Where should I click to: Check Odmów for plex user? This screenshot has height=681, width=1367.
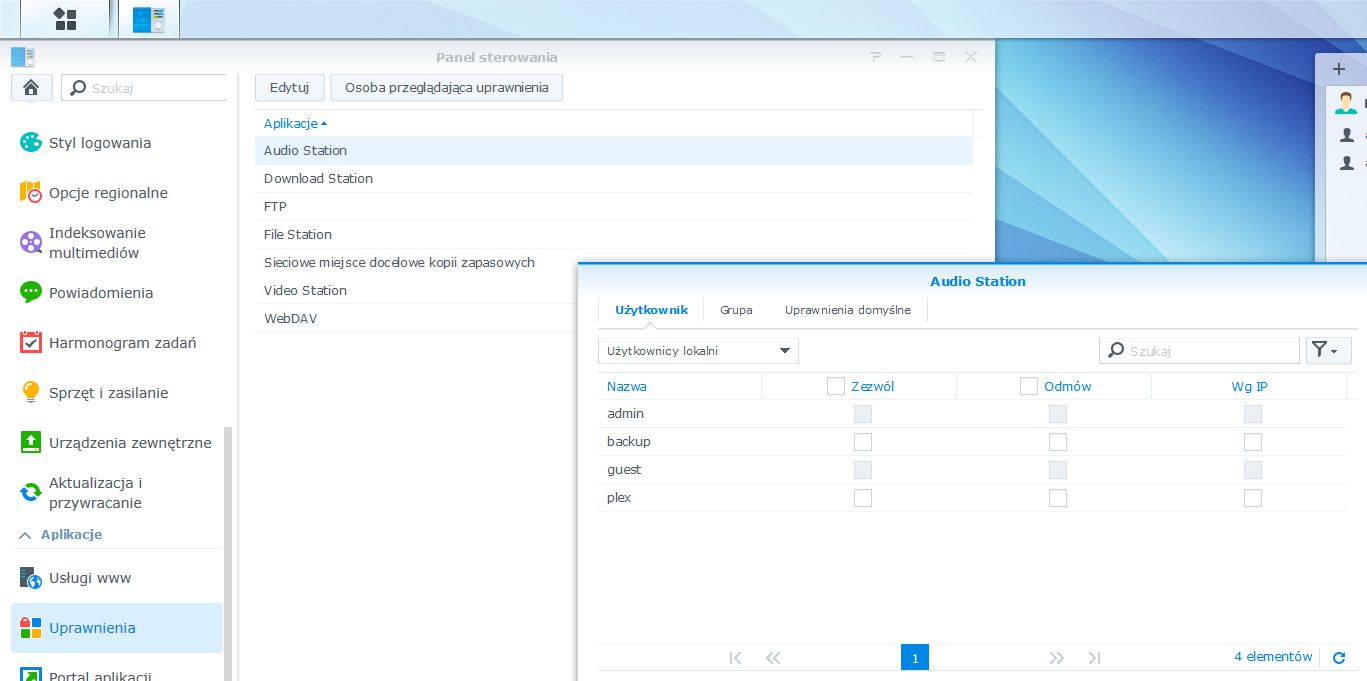[x=1058, y=498]
